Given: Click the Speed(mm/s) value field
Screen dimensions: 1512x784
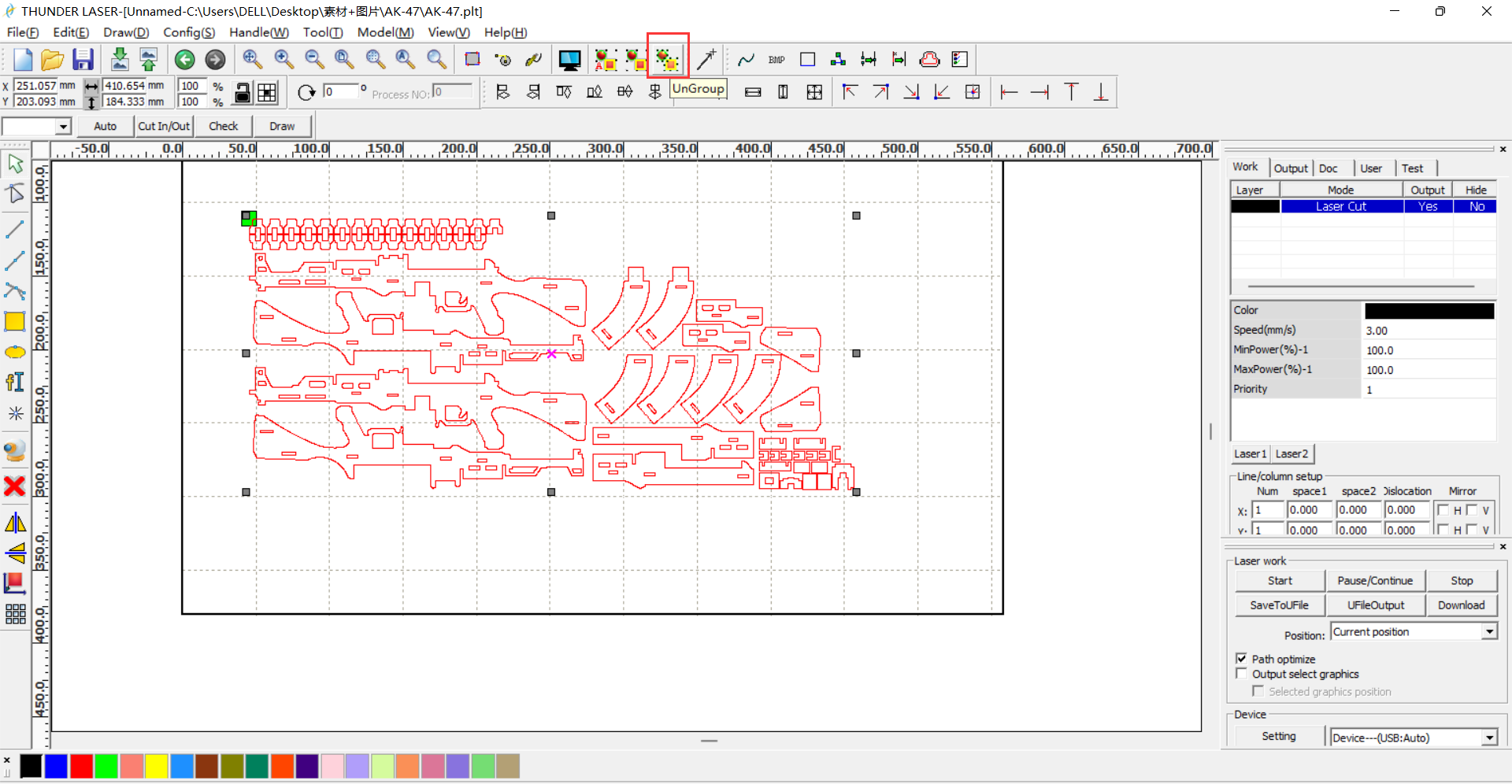Looking at the screenshot, I should 1429,331.
